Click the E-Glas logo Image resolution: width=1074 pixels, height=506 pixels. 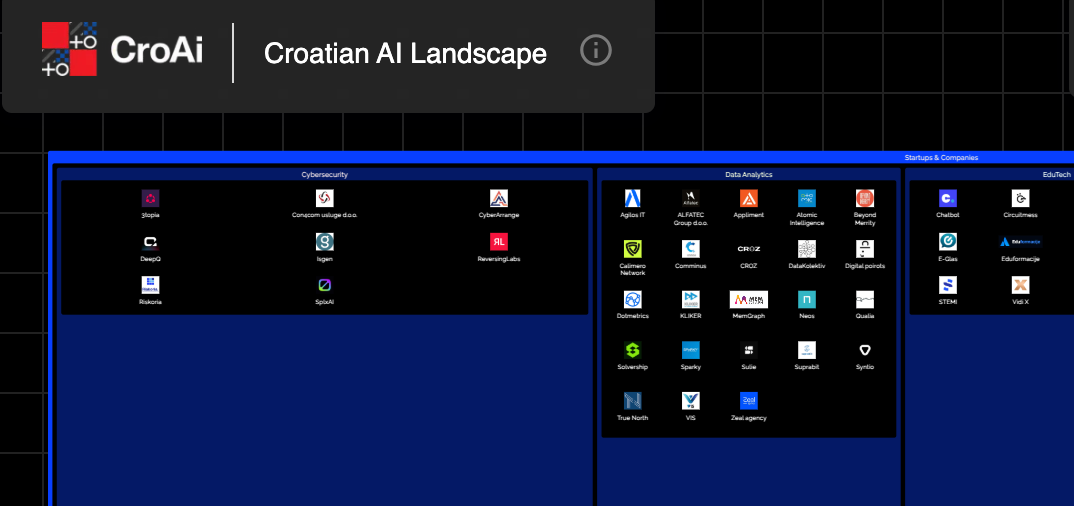tap(948, 242)
